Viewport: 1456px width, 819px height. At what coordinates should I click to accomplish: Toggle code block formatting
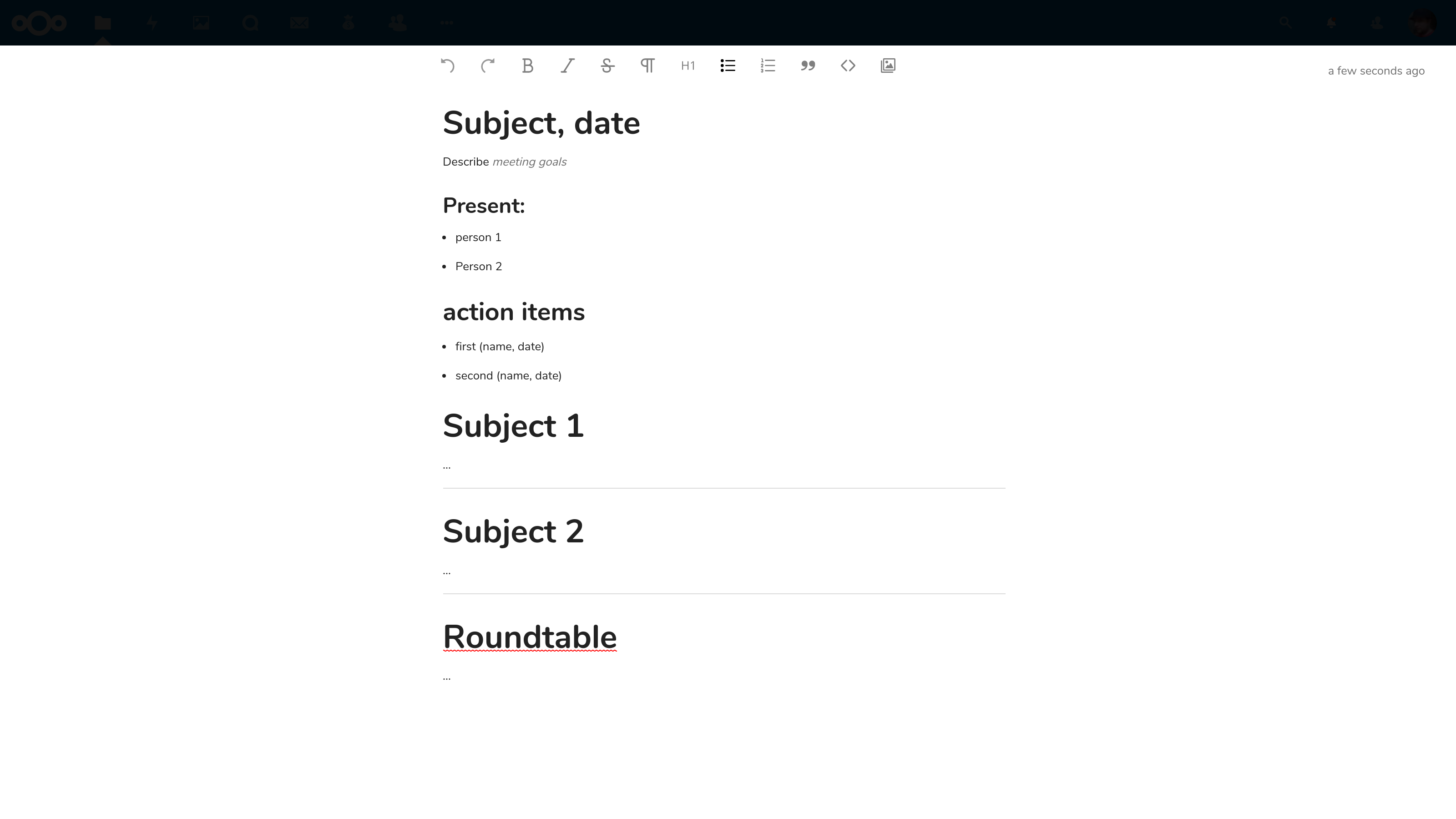tap(847, 65)
